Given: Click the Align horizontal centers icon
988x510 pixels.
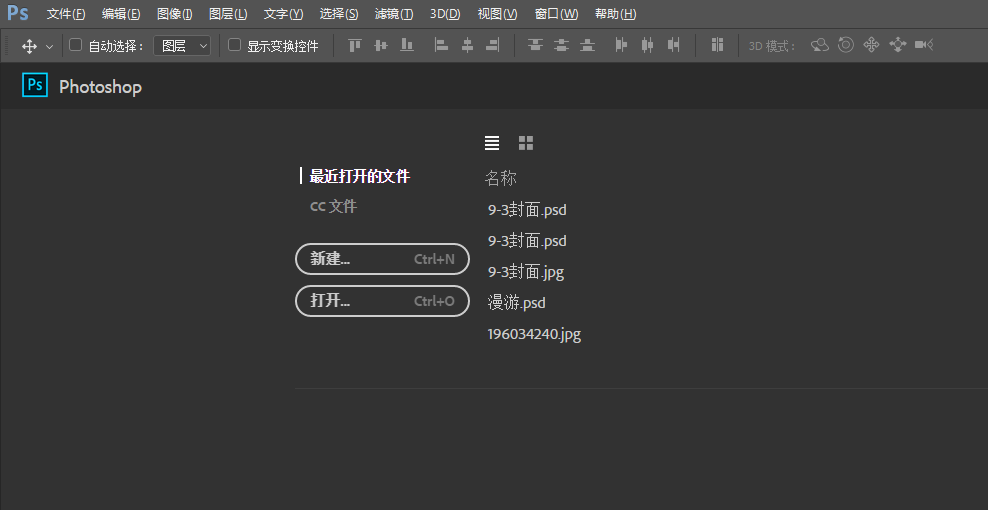Looking at the screenshot, I should [467, 45].
